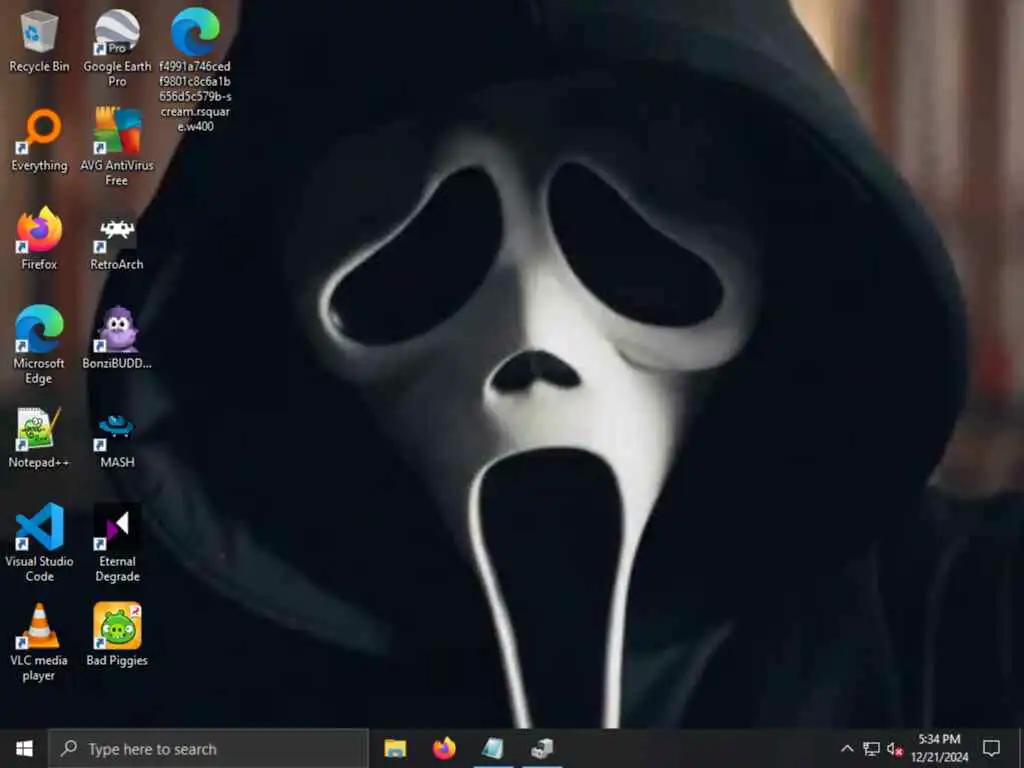The image size is (1024, 768).
Task: Select the BonziBUDDY desktop shortcut
Action: click(117, 337)
